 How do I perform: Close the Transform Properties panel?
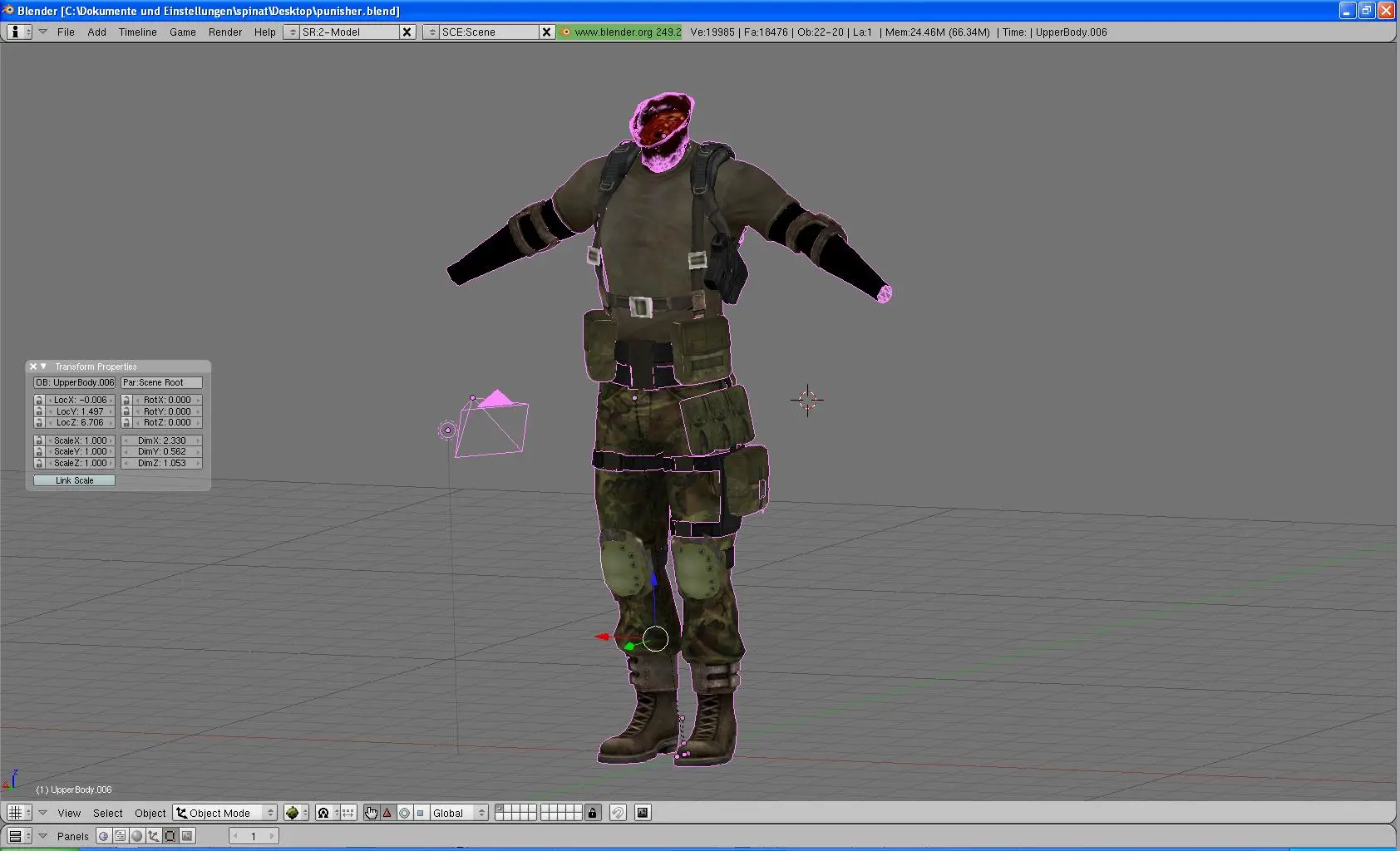click(33, 366)
